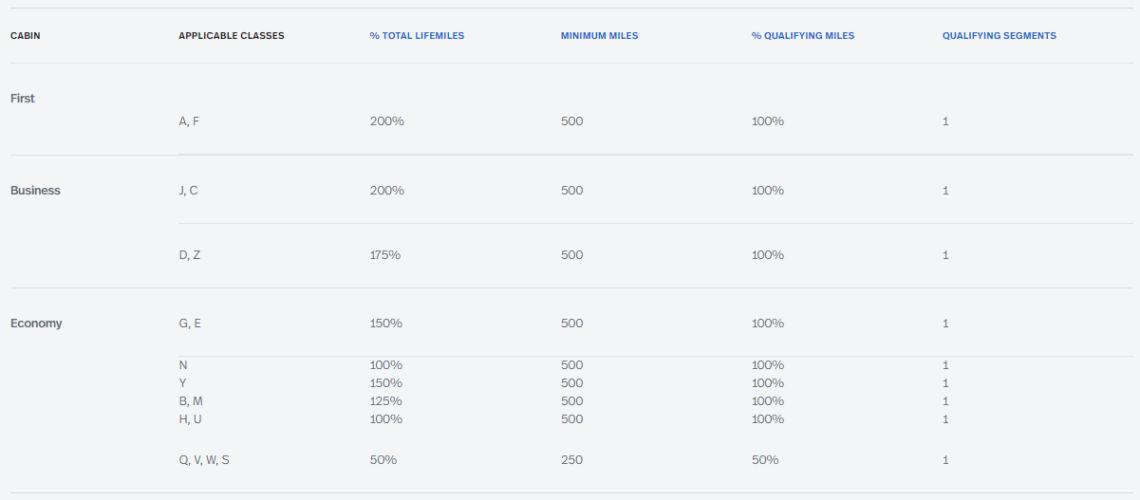
Task: Select the First cabin row label
Action: click(x=23, y=99)
